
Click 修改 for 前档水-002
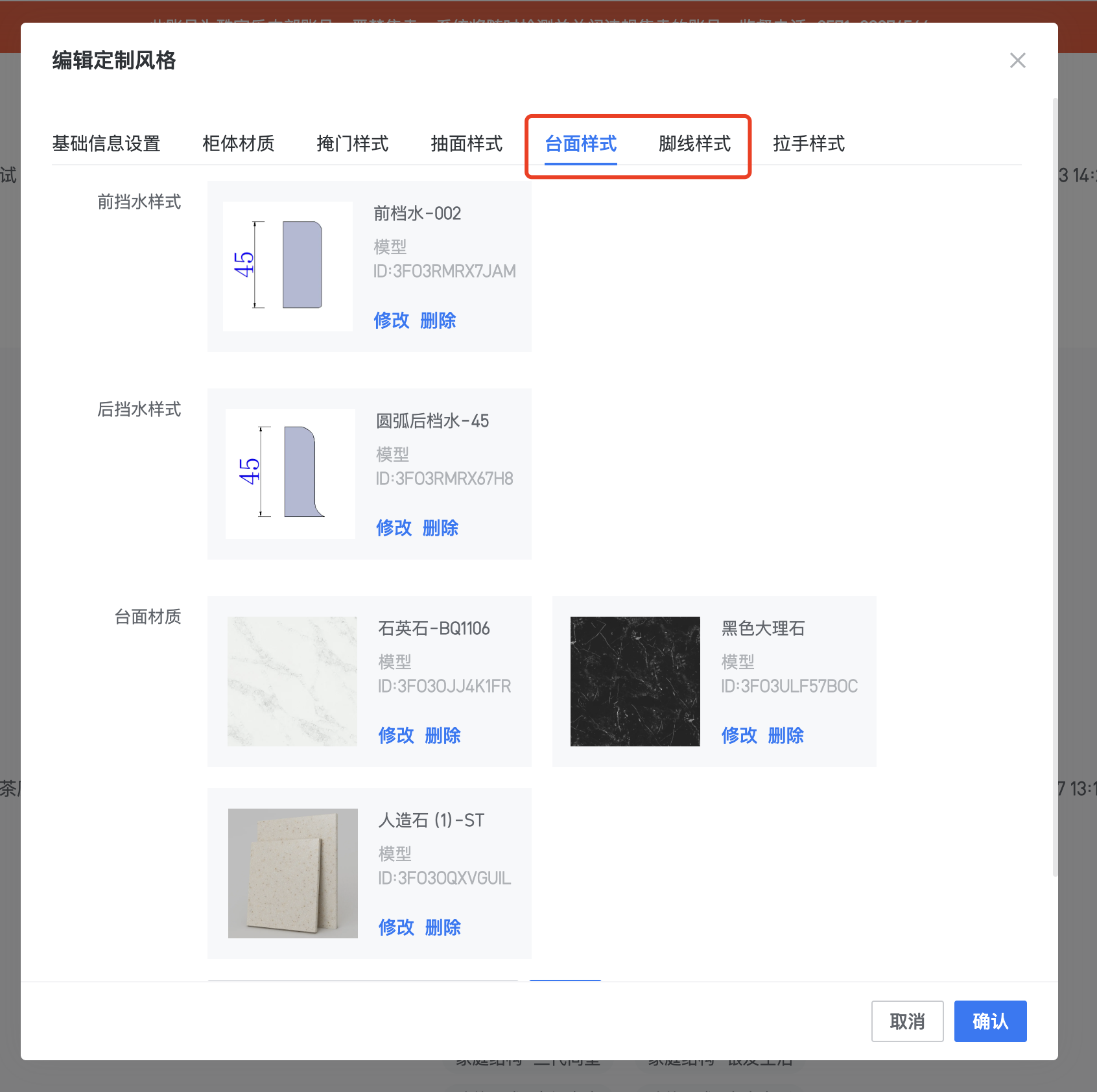[x=391, y=320]
